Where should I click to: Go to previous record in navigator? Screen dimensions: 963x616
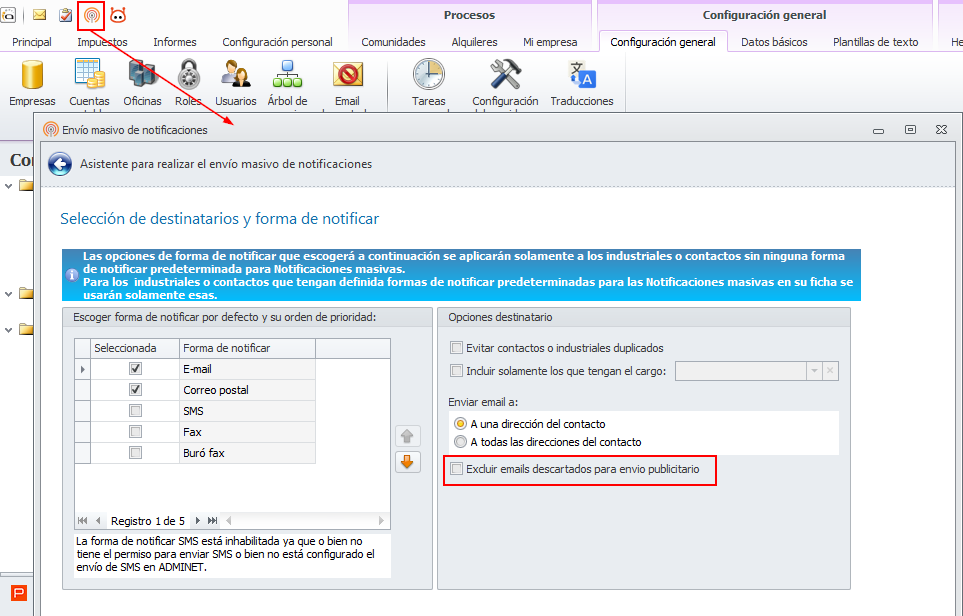pos(98,521)
